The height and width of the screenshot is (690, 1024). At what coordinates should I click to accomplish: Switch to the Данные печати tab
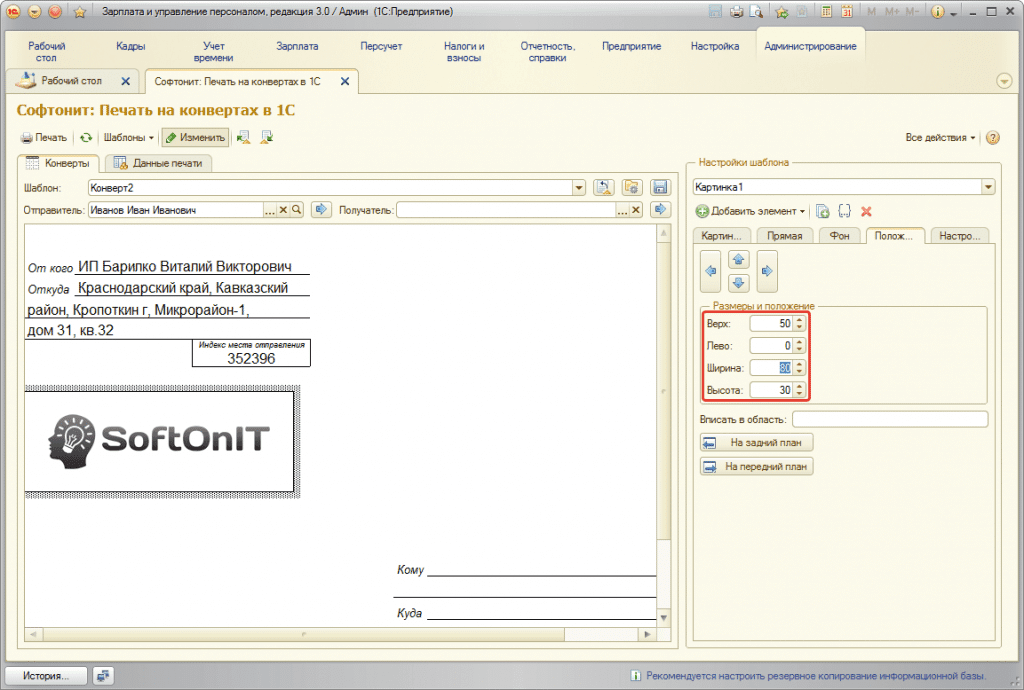[x=158, y=163]
